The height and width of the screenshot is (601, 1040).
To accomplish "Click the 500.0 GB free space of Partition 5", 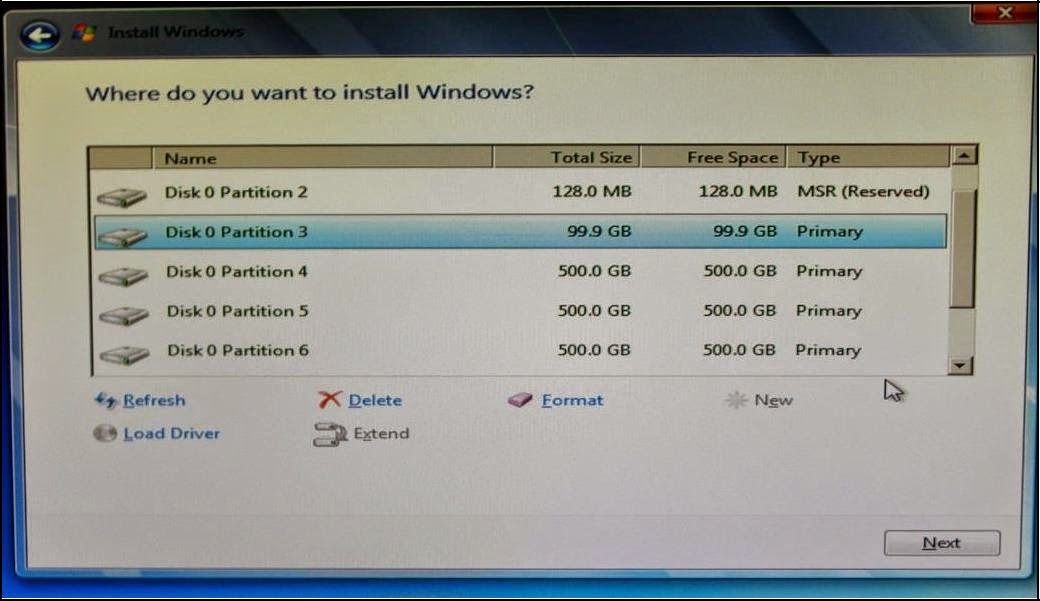I will tap(740, 310).
